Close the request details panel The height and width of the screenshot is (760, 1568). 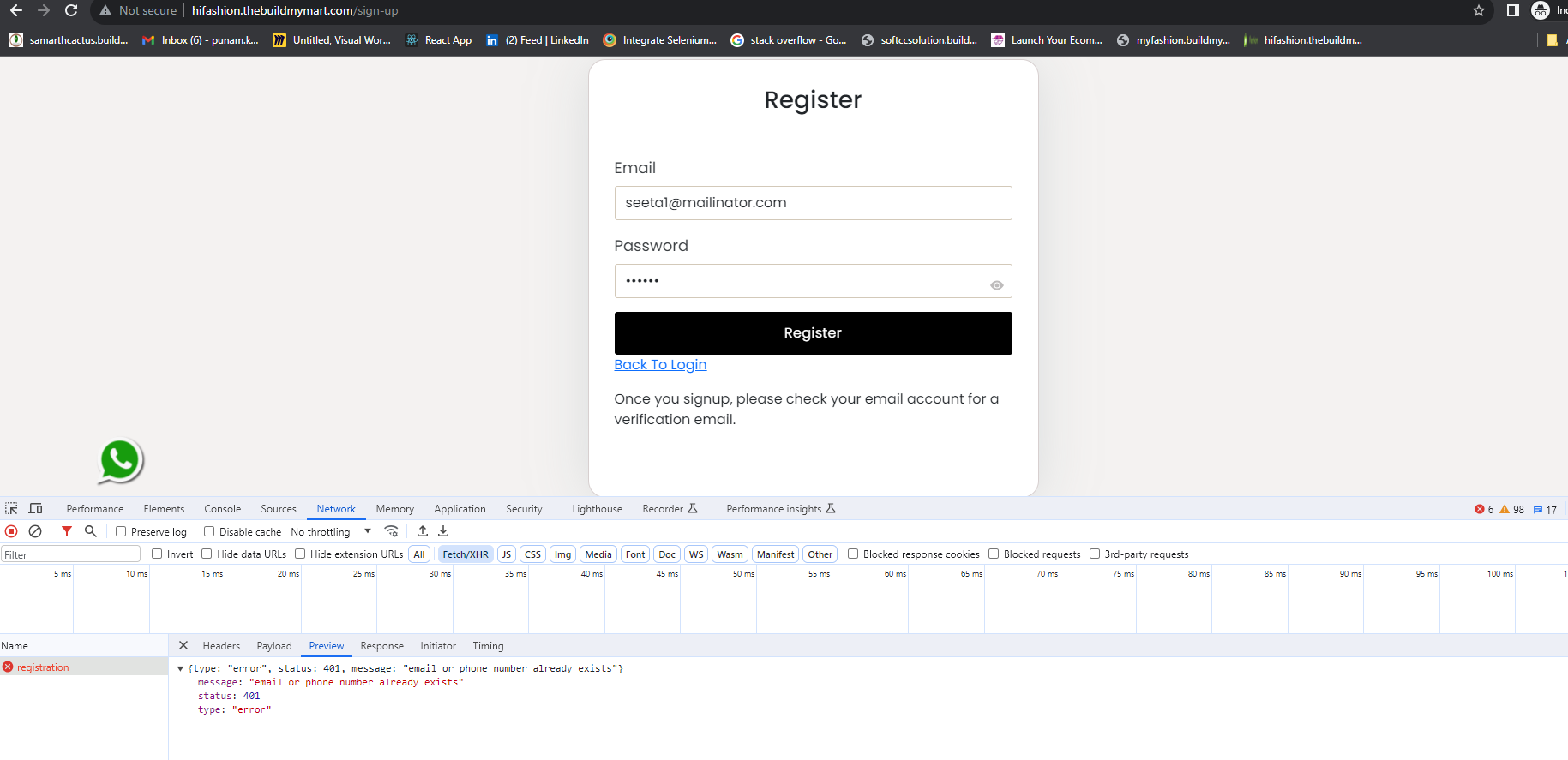click(183, 645)
